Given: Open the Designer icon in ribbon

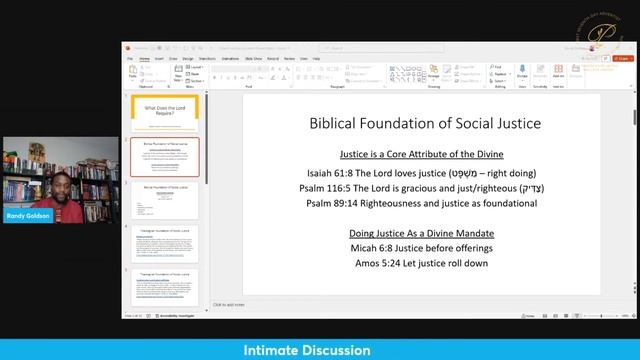Looking at the screenshot, I should (576, 69).
